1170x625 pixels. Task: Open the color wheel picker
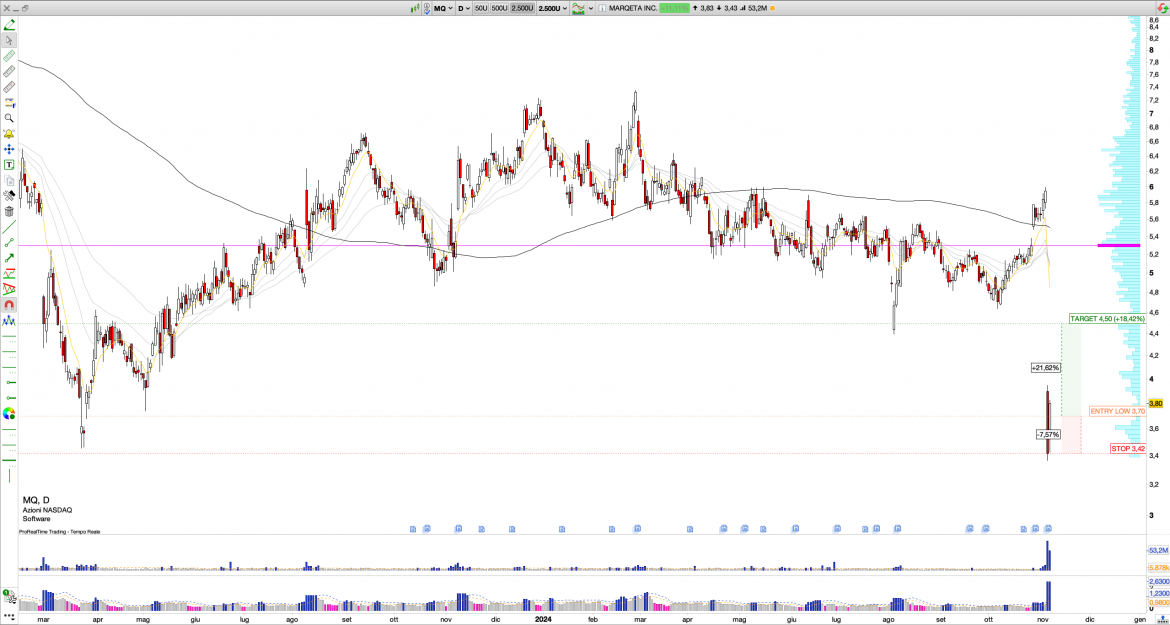pyautogui.click(x=9, y=413)
